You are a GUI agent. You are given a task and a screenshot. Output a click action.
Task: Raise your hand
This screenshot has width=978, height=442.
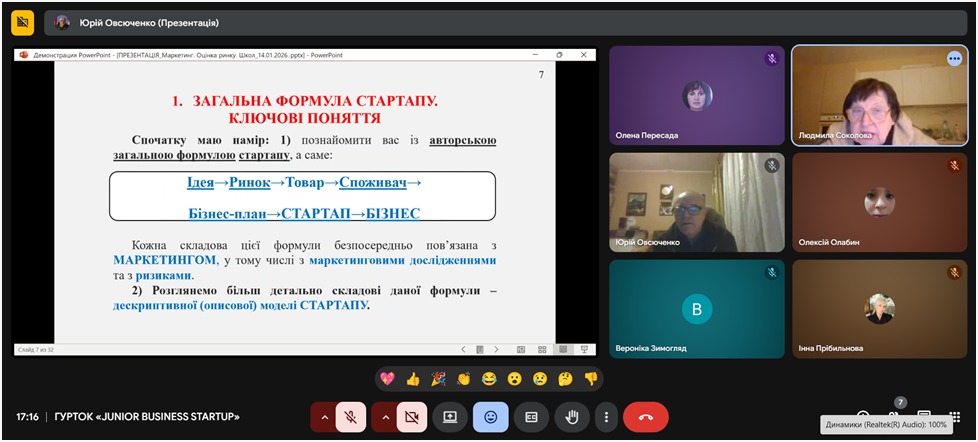click(572, 417)
